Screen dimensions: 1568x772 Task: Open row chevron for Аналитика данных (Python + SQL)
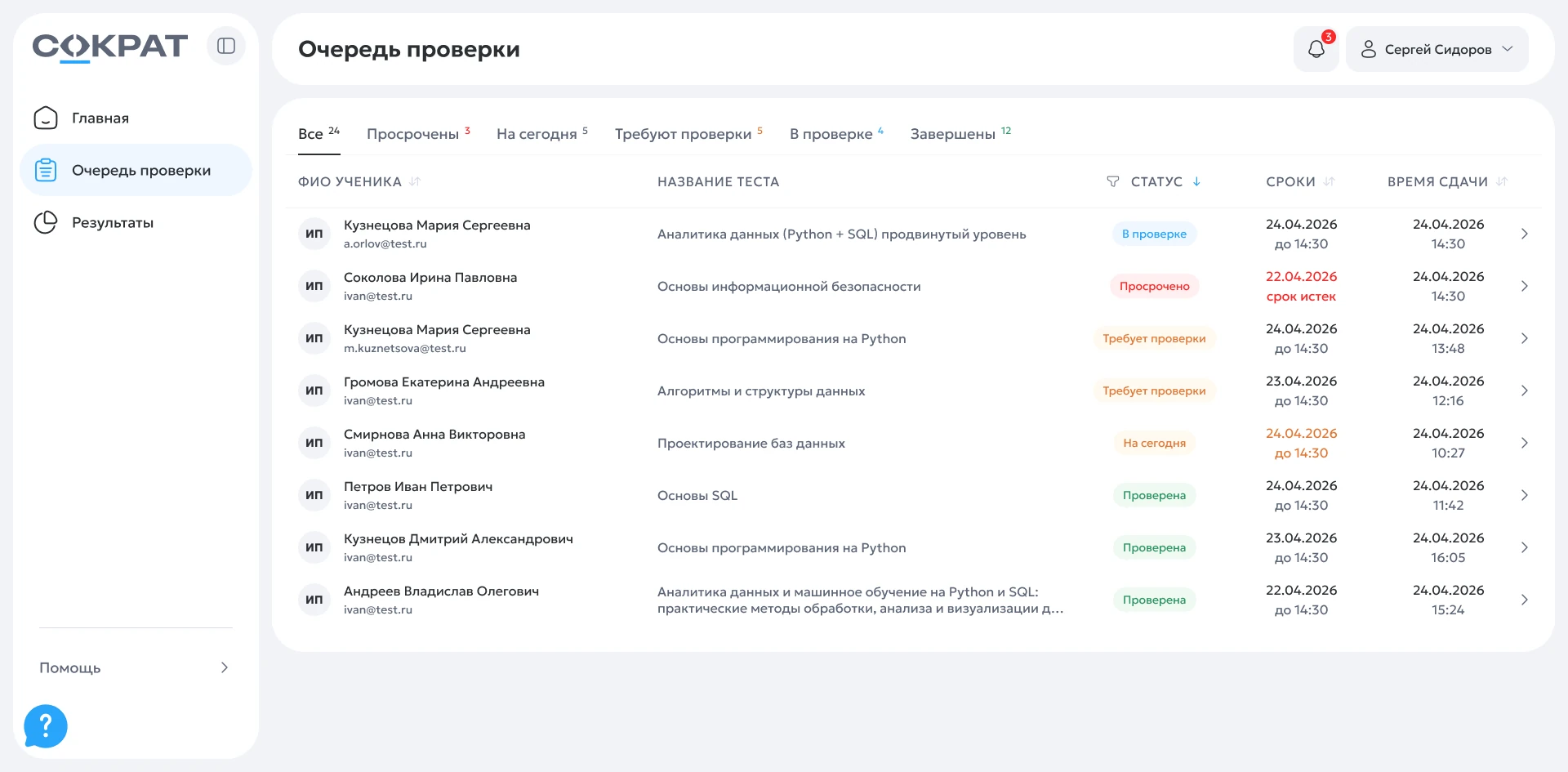pos(1524,234)
